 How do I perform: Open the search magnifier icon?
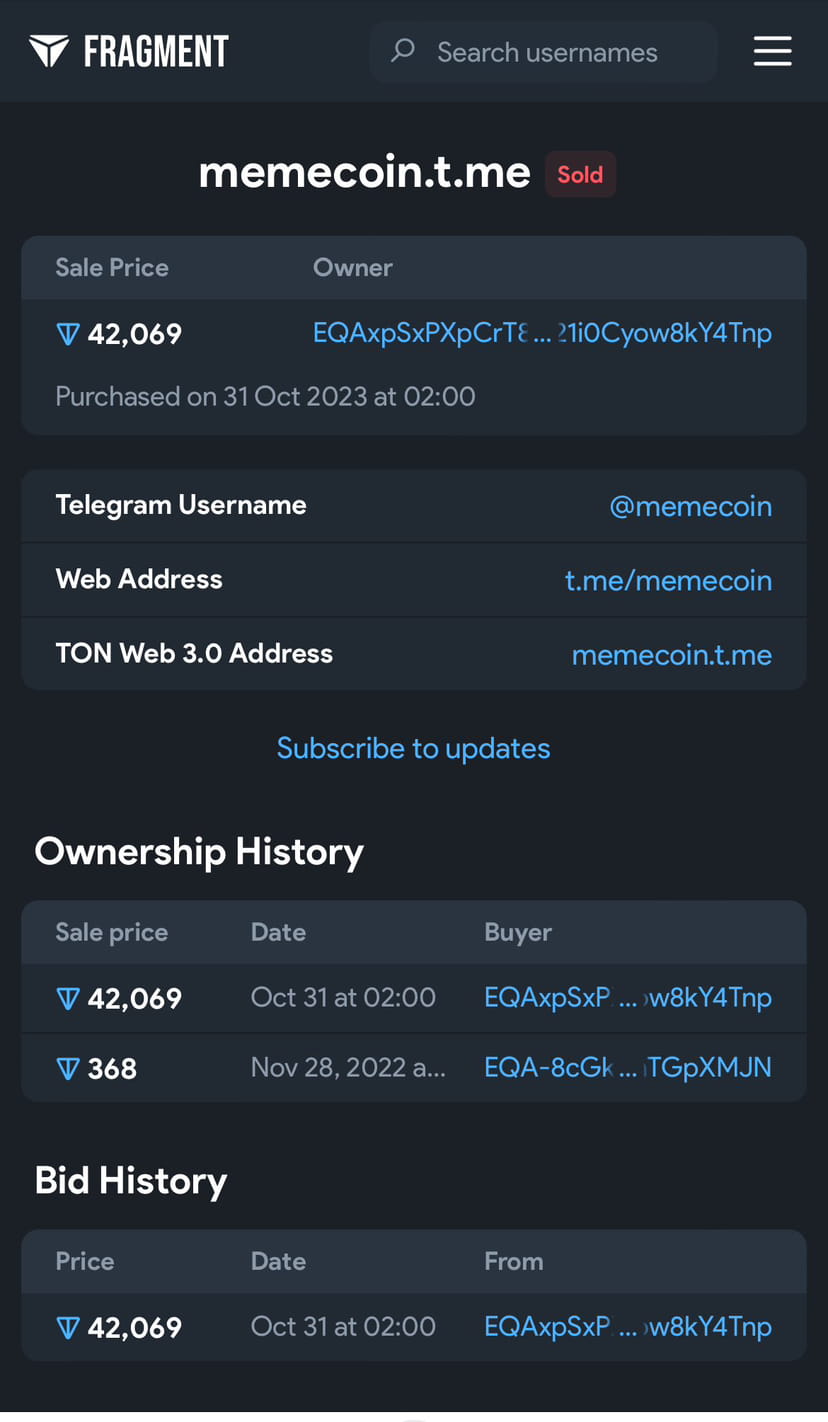(402, 50)
